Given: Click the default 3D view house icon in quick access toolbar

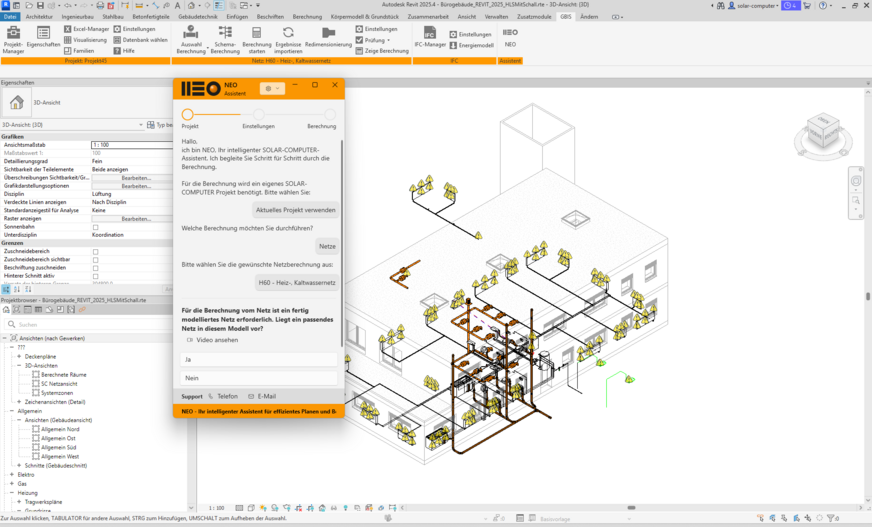Looking at the screenshot, I should (x=191, y=6).
